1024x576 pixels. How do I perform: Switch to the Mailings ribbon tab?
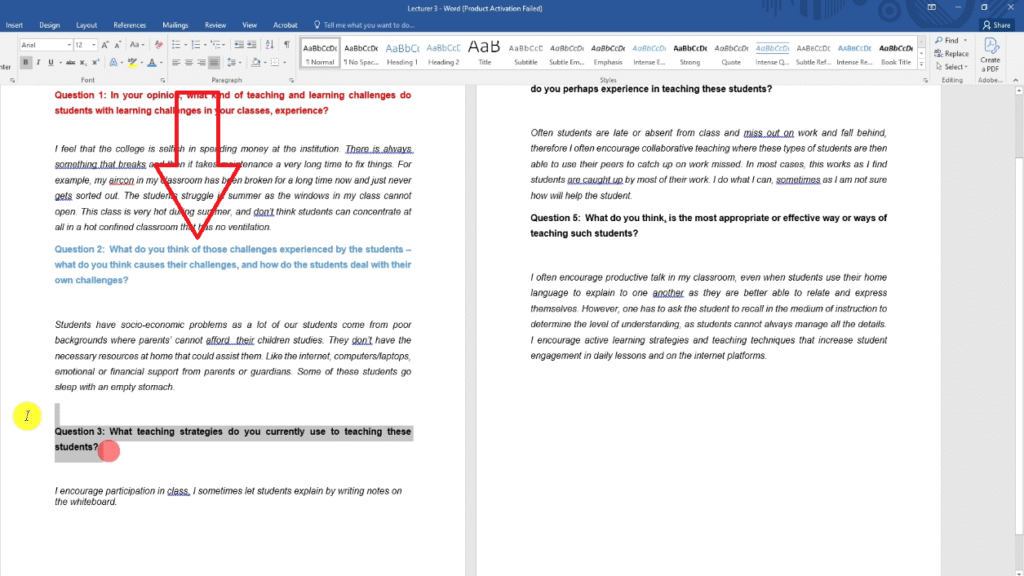175,24
